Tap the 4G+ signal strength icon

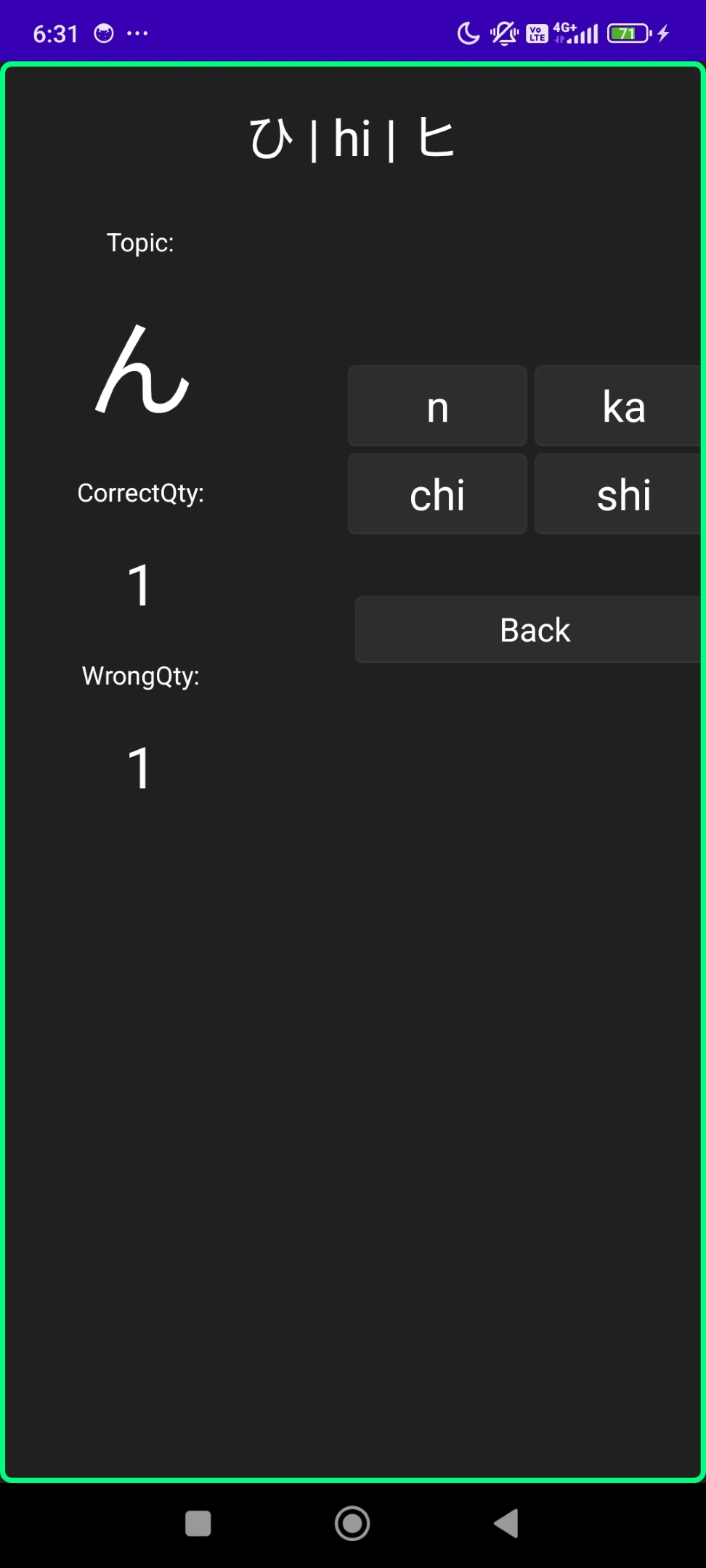(576, 33)
